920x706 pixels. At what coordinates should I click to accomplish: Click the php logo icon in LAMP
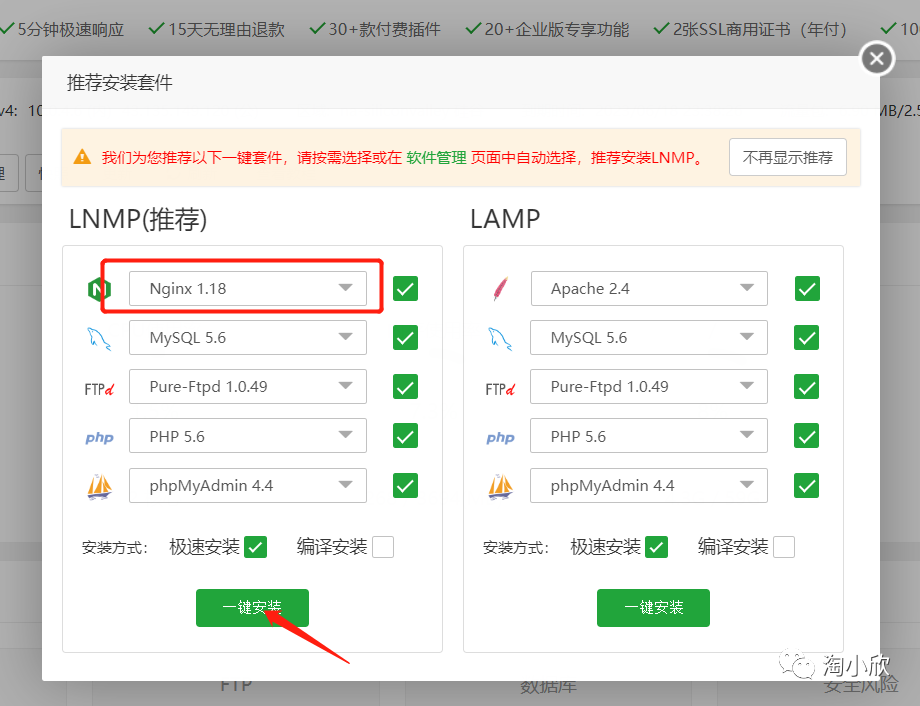pyautogui.click(x=500, y=438)
